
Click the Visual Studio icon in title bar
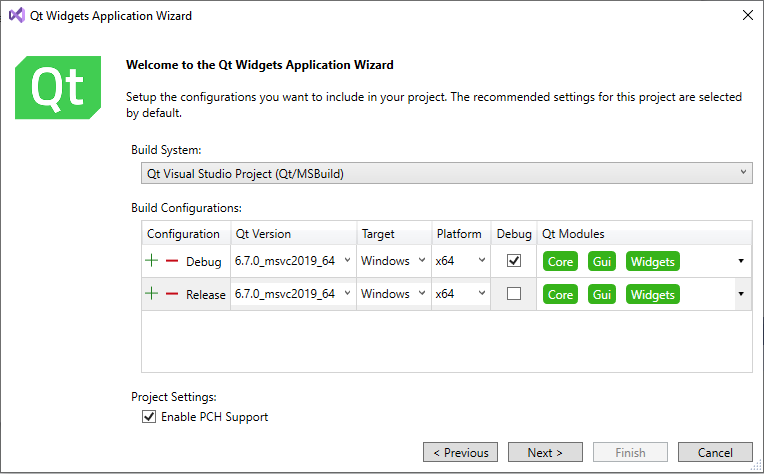(17, 16)
